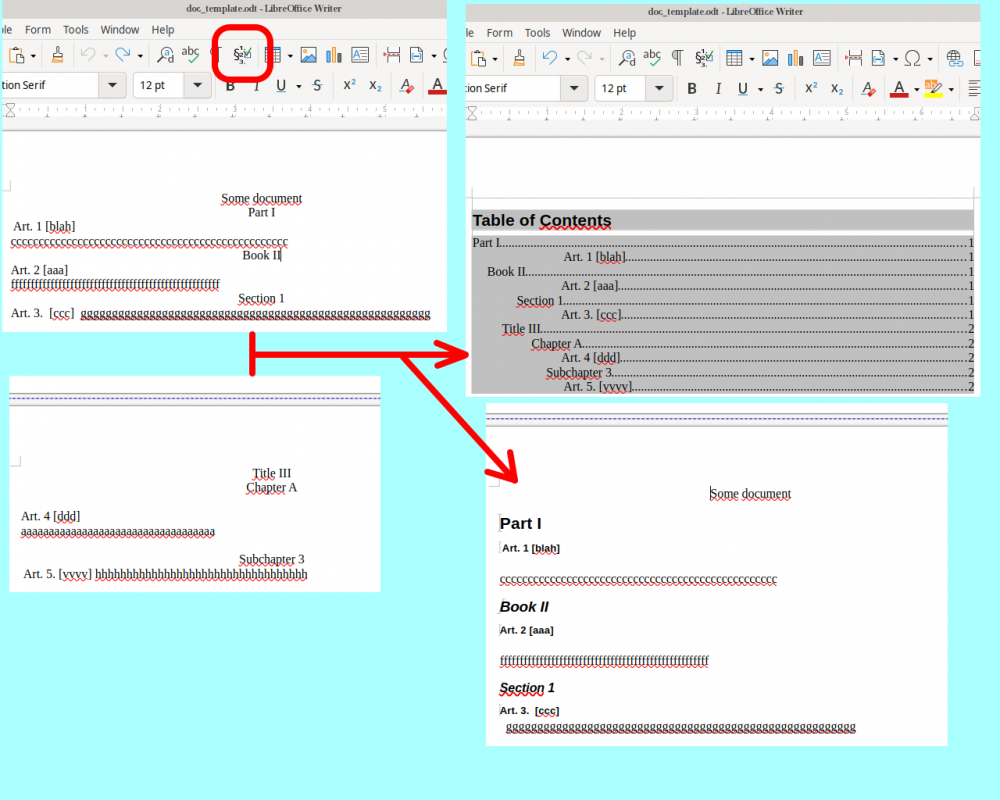This screenshot has width=1000, height=800.
Task: Click the Paste icon in right window
Action: (478, 59)
